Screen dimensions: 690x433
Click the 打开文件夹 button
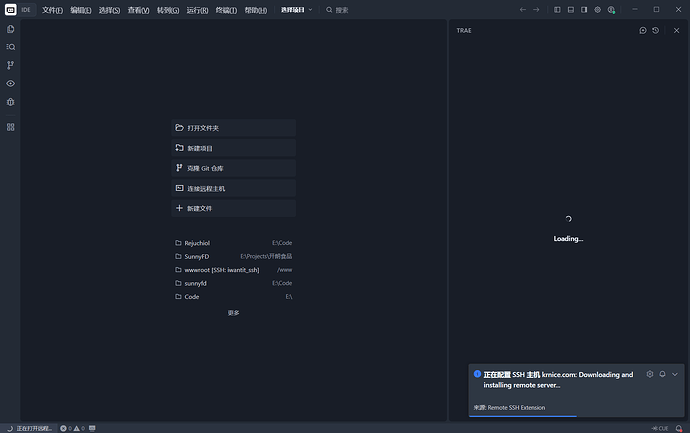pos(234,128)
